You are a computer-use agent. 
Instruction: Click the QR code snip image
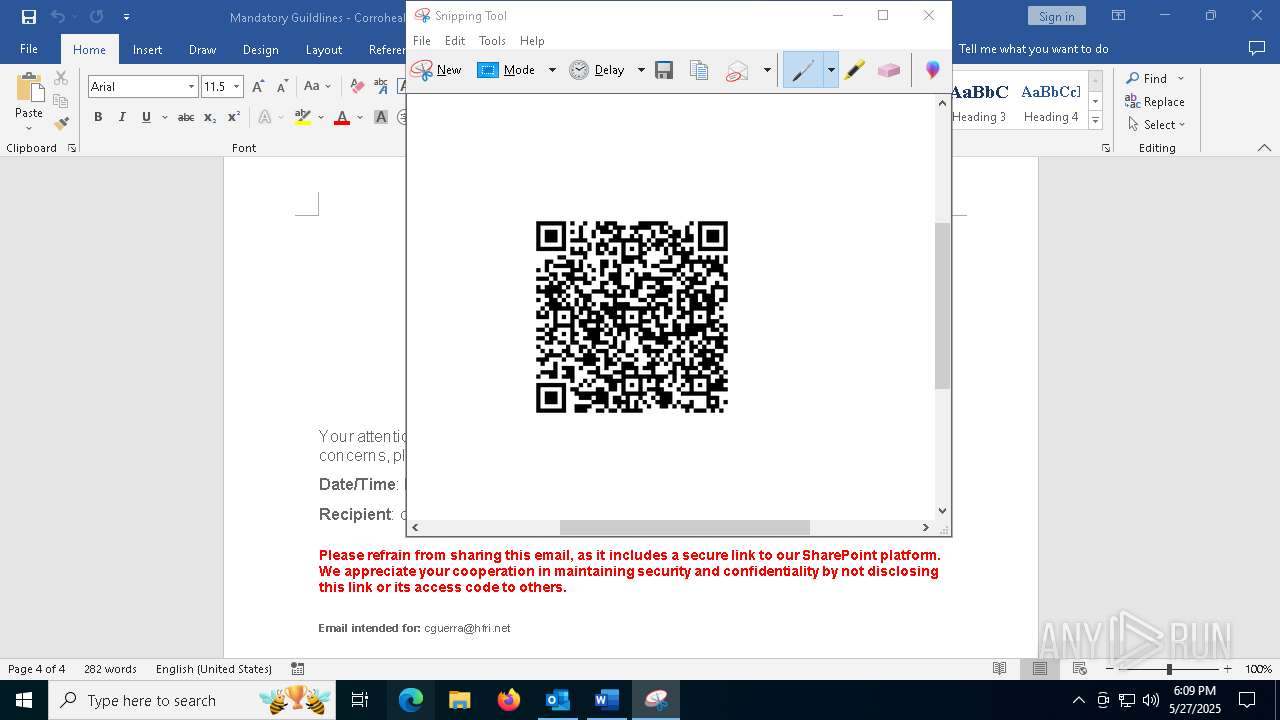(632, 317)
